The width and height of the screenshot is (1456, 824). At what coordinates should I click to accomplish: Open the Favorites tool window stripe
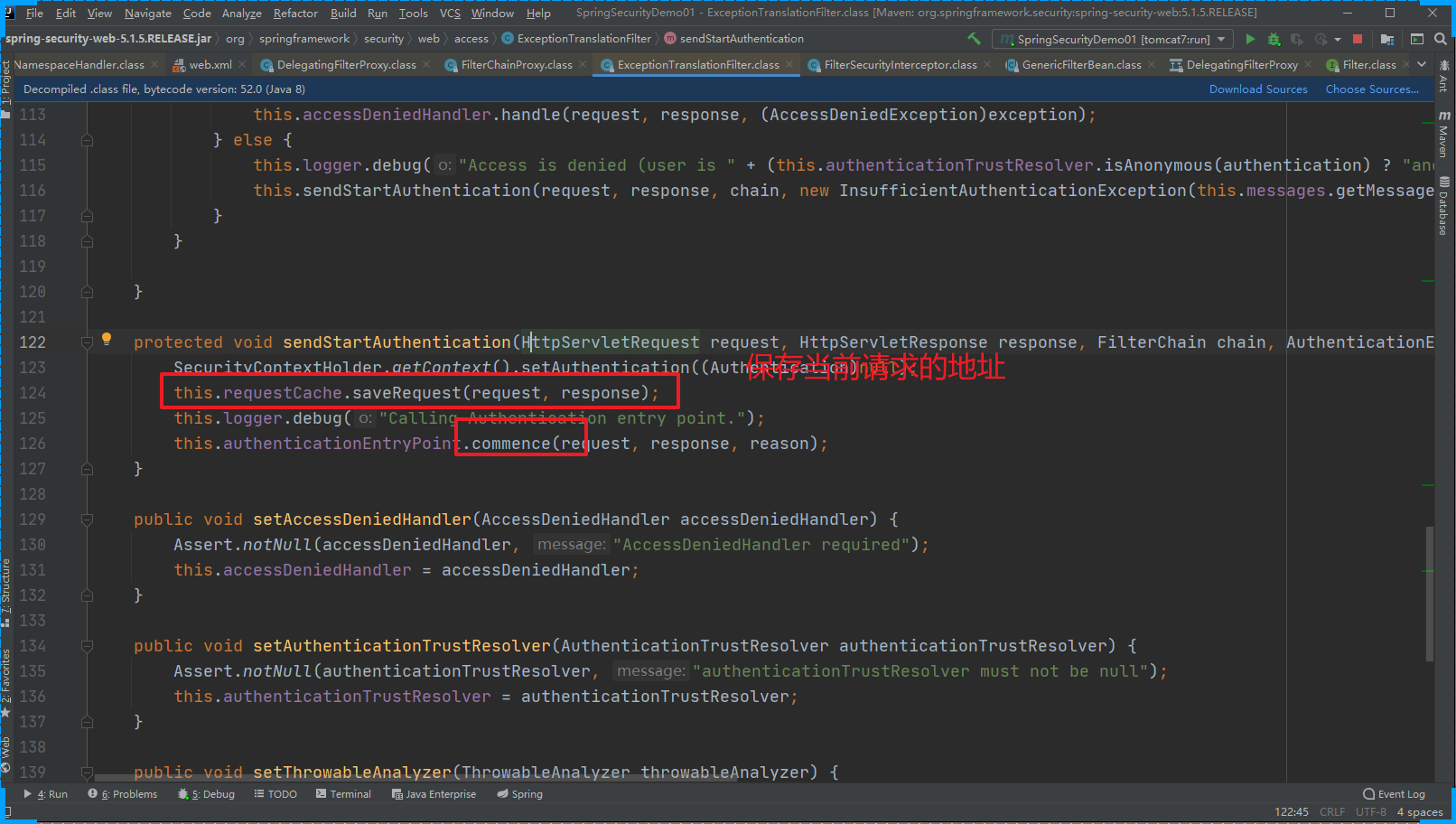point(6,683)
